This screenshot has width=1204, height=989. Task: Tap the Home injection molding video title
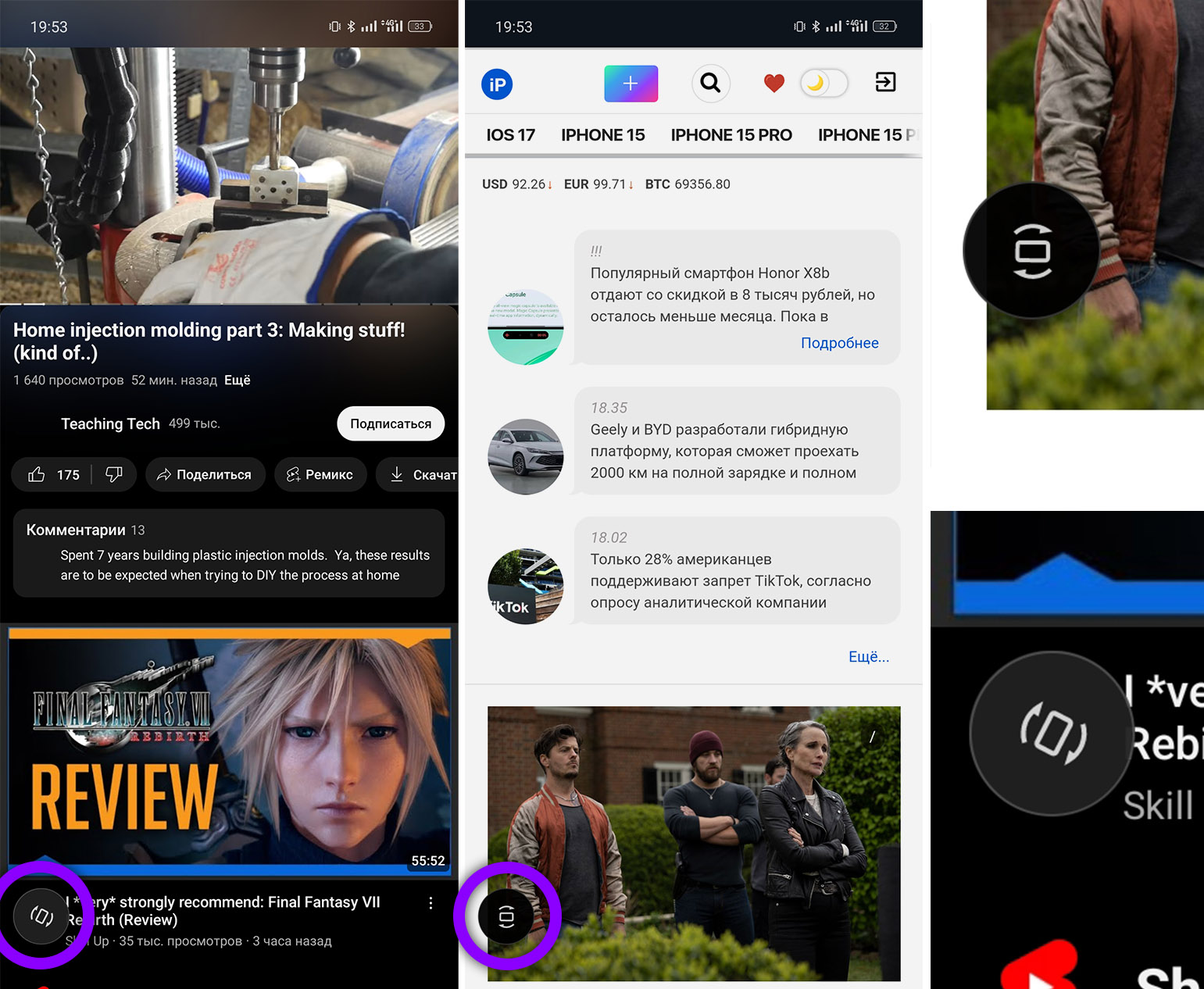pos(209,341)
